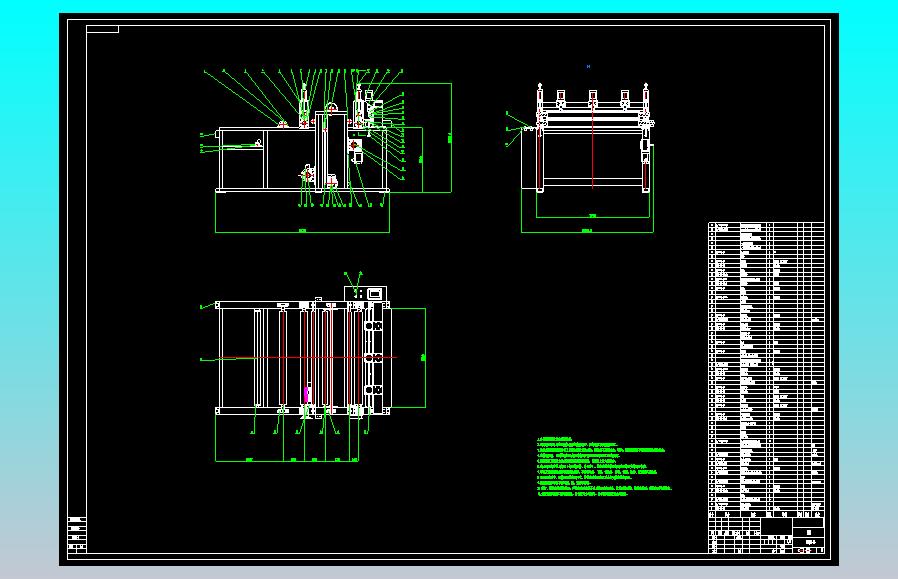Click the parts list table on the right
This screenshot has height=579, width=898.
click(x=766, y=368)
